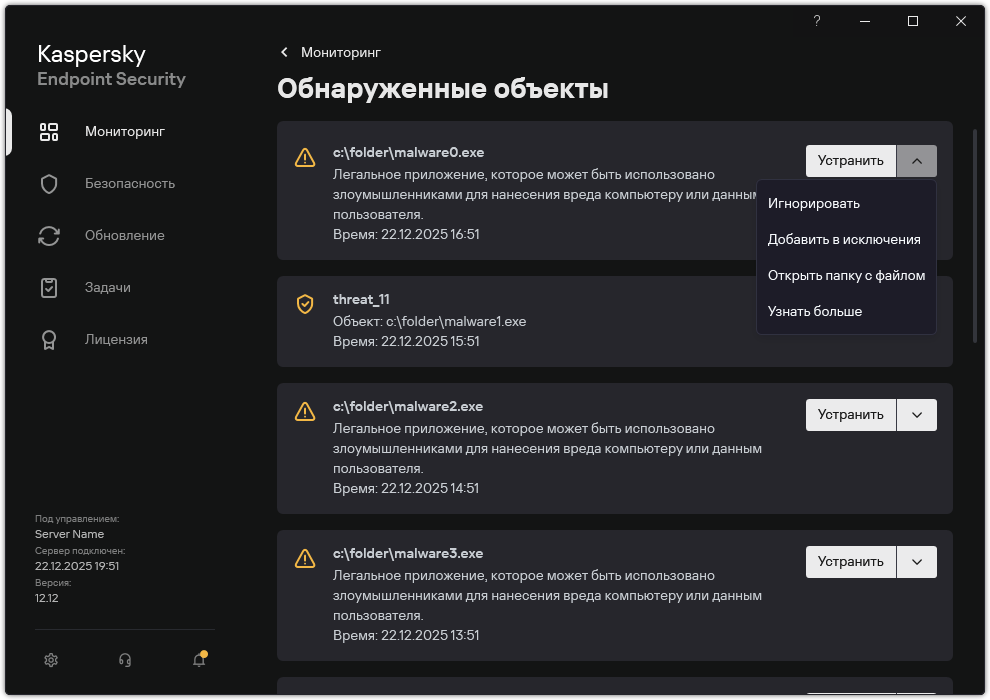
Task: Open the Задачи sidebar label
Action: 107,287
